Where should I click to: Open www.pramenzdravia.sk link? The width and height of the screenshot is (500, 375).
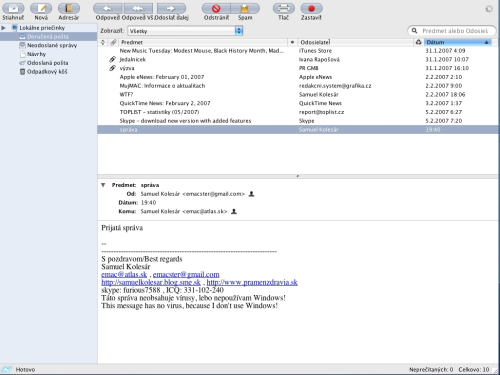pyautogui.click(x=252, y=282)
